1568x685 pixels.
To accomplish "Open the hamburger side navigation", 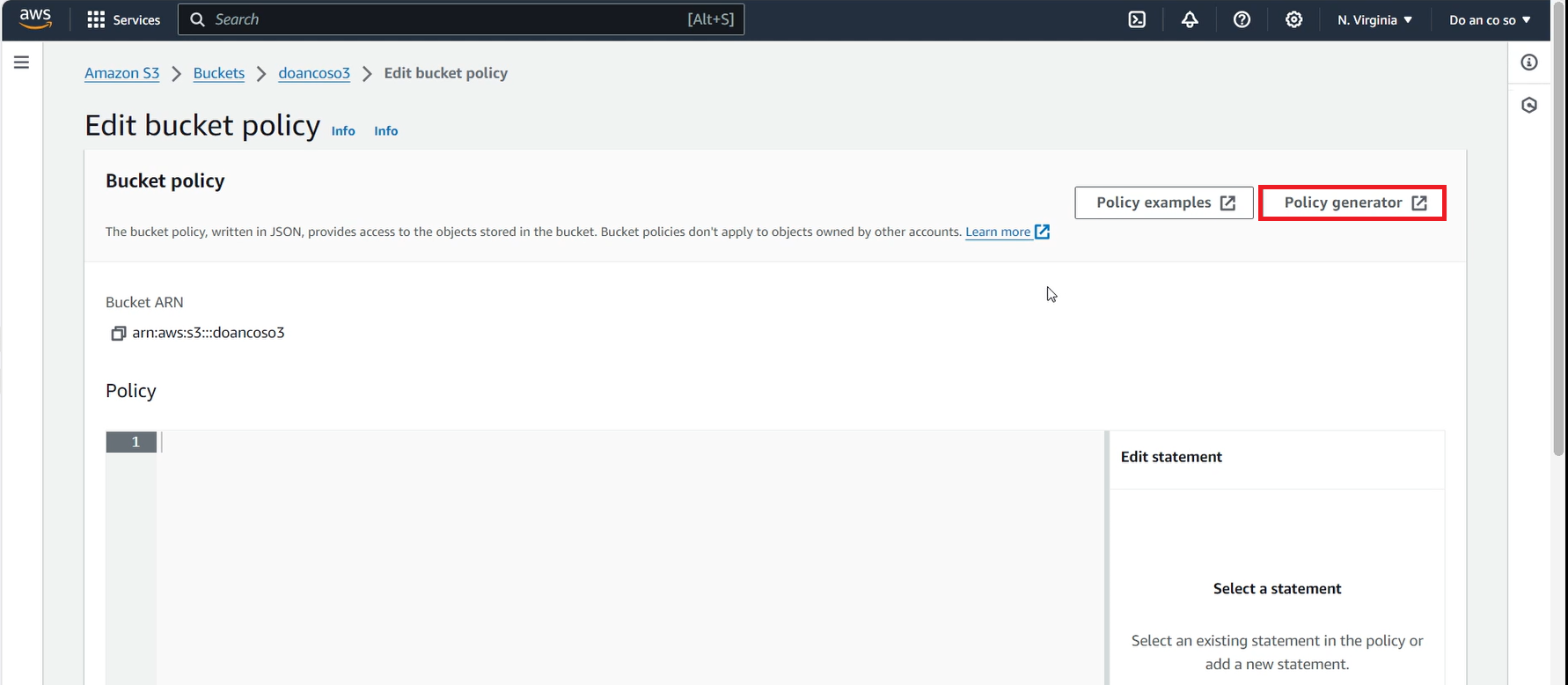I will [x=22, y=63].
